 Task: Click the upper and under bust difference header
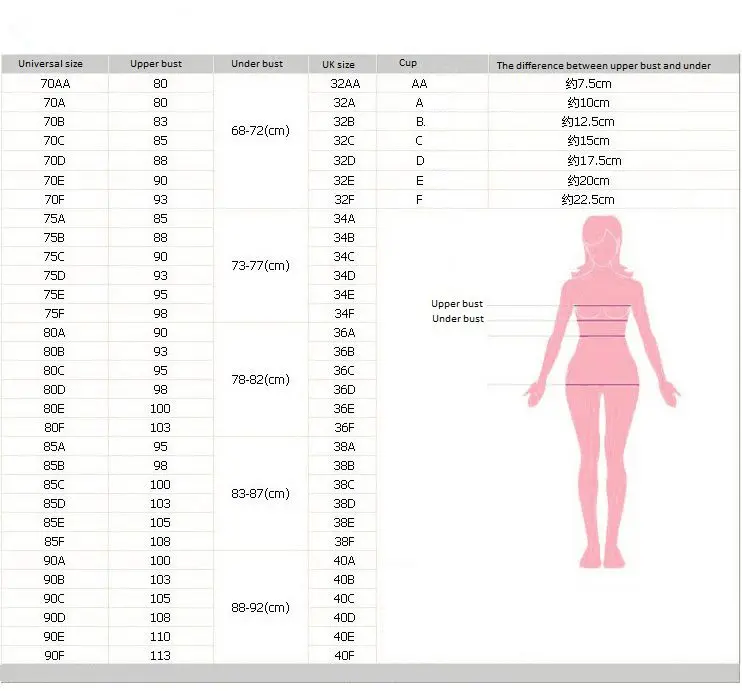[x=603, y=65]
